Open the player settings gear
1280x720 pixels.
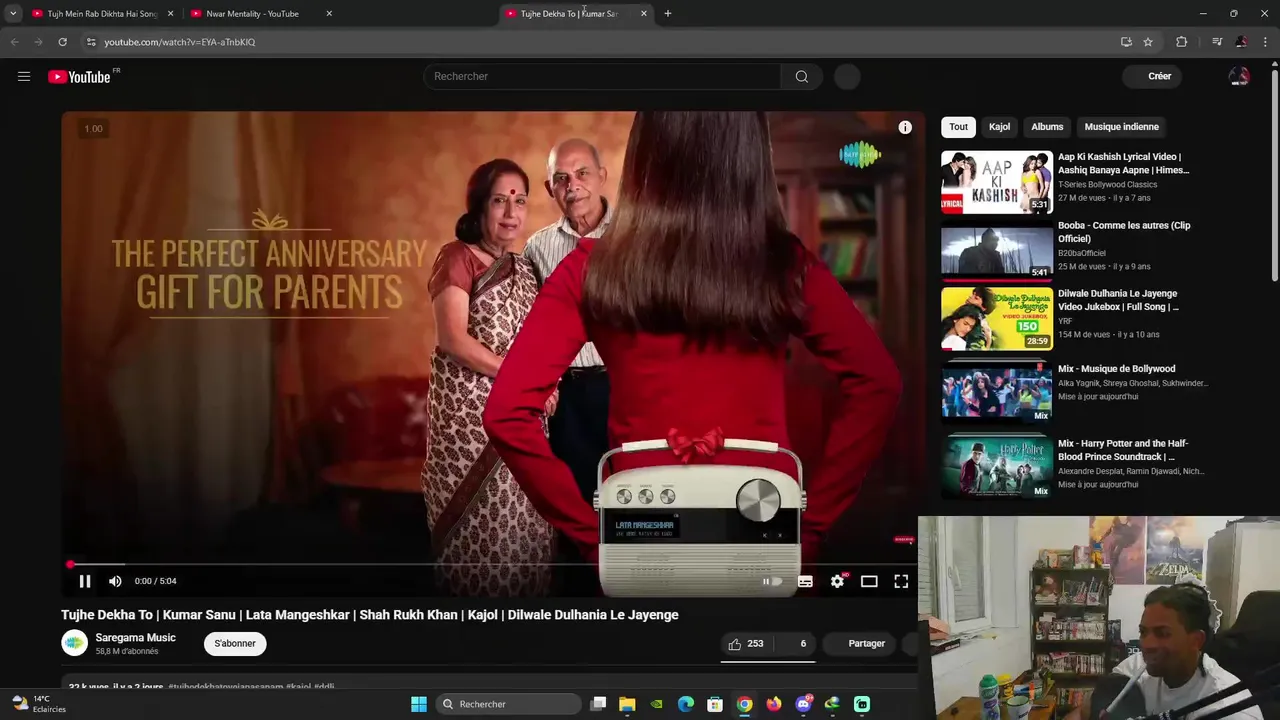837,581
